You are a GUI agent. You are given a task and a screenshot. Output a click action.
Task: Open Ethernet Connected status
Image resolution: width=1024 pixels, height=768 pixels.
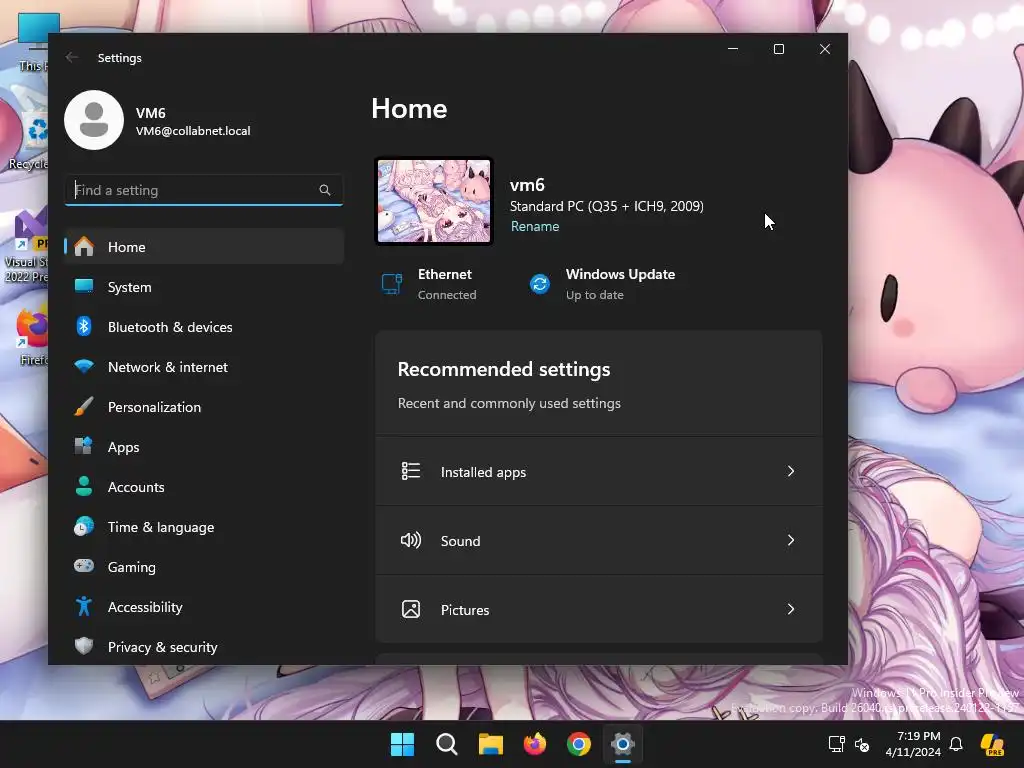pos(429,284)
